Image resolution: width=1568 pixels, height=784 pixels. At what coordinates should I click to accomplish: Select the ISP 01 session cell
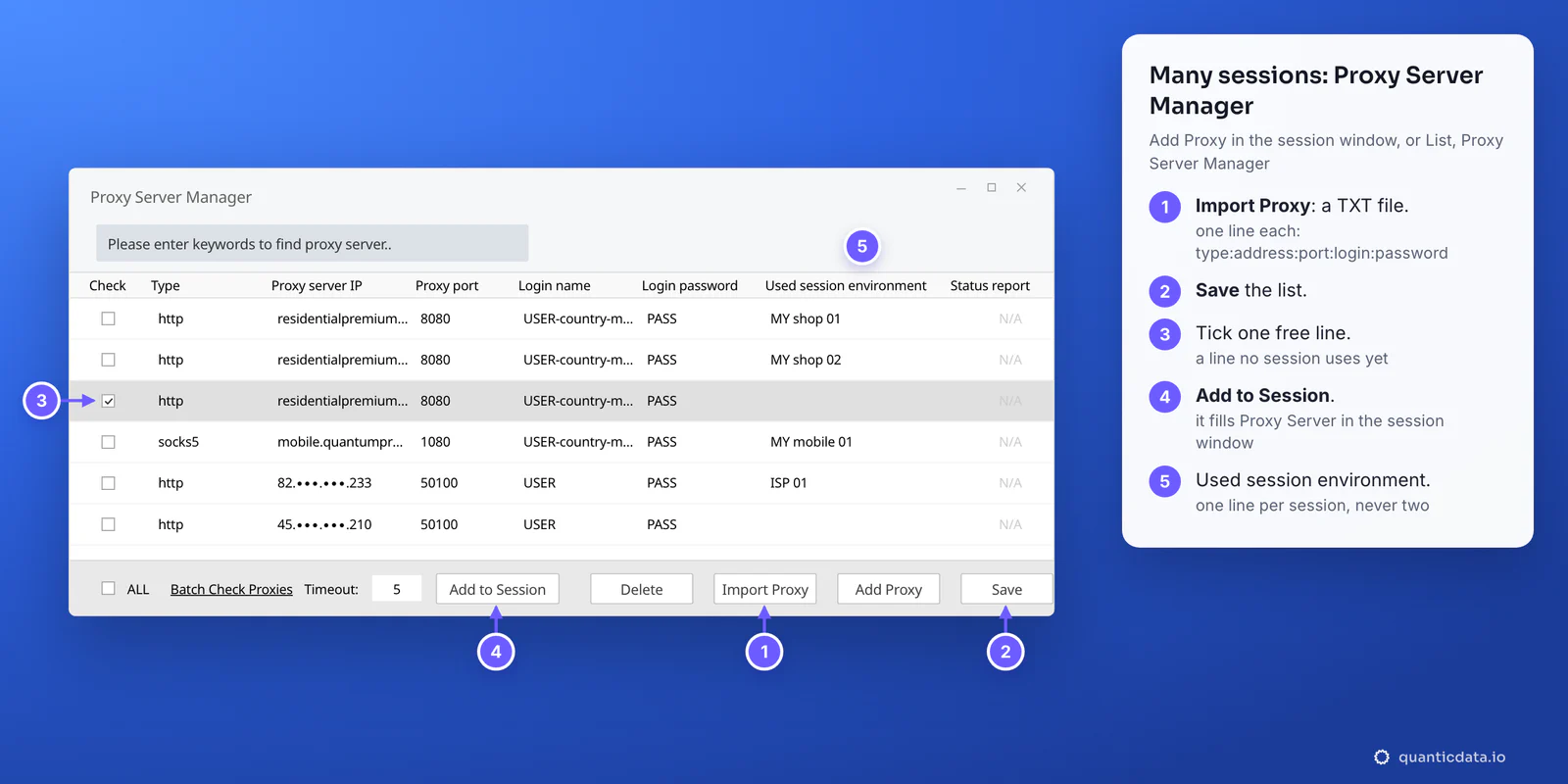789,483
